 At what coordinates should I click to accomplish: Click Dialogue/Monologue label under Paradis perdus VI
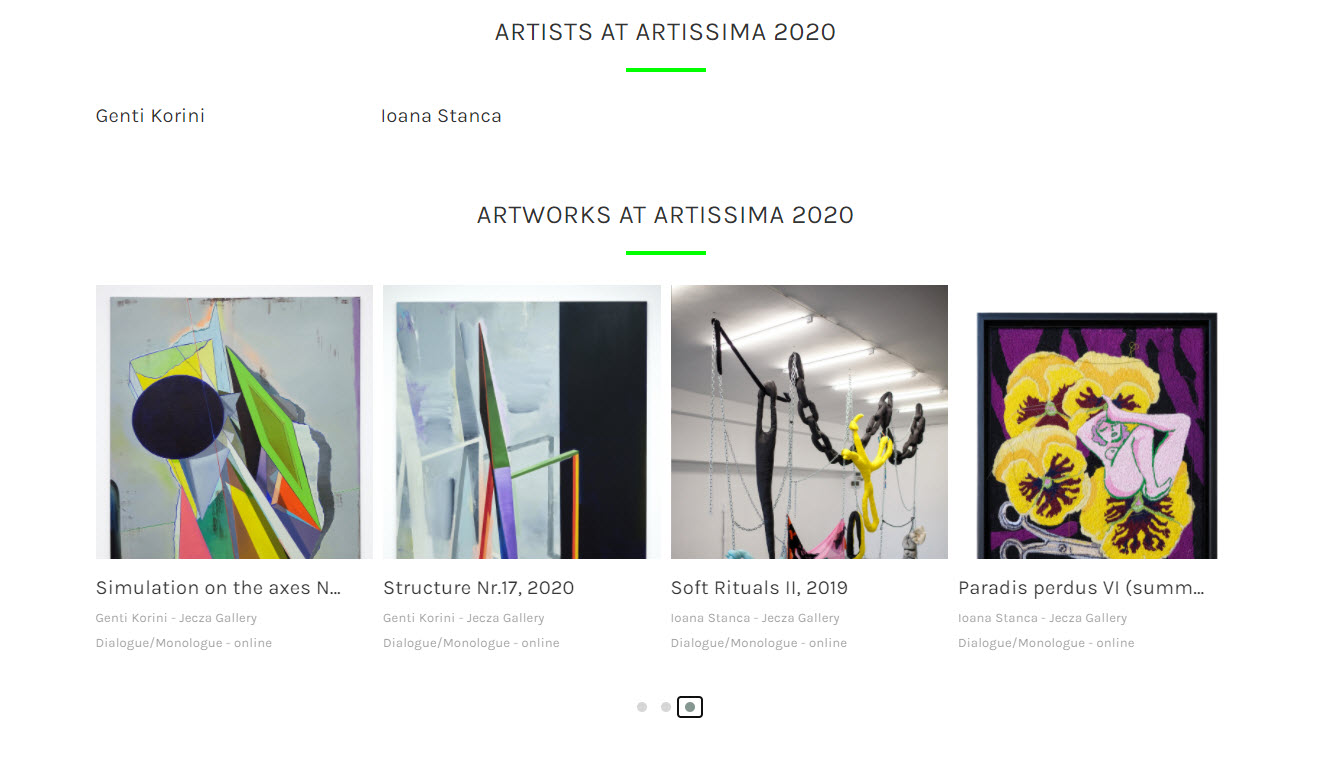coord(1046,643)
